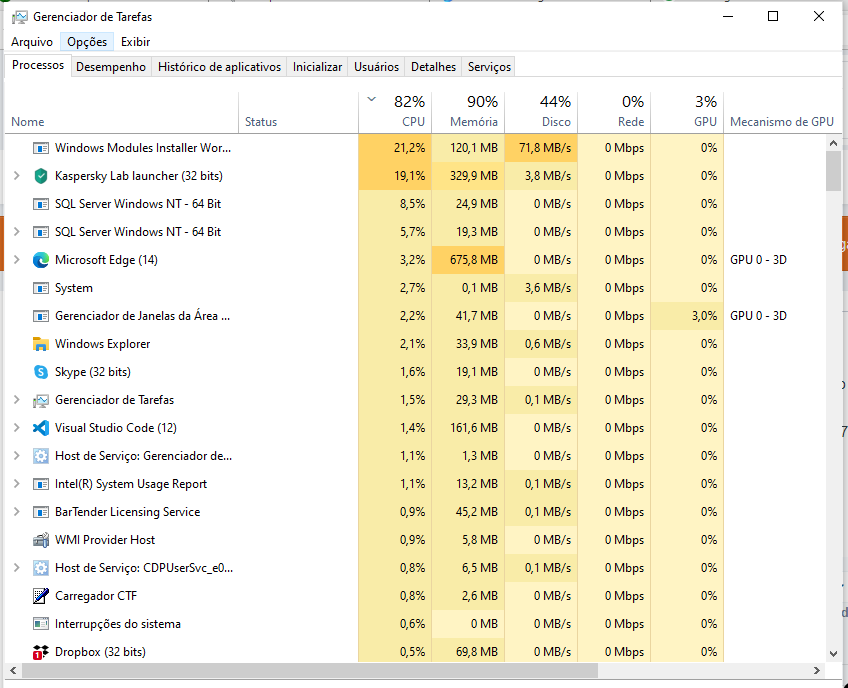Switch to the Histórico de aplicativos tab
Viewport: 848px width, 688px height.
(x=220, y=67)
